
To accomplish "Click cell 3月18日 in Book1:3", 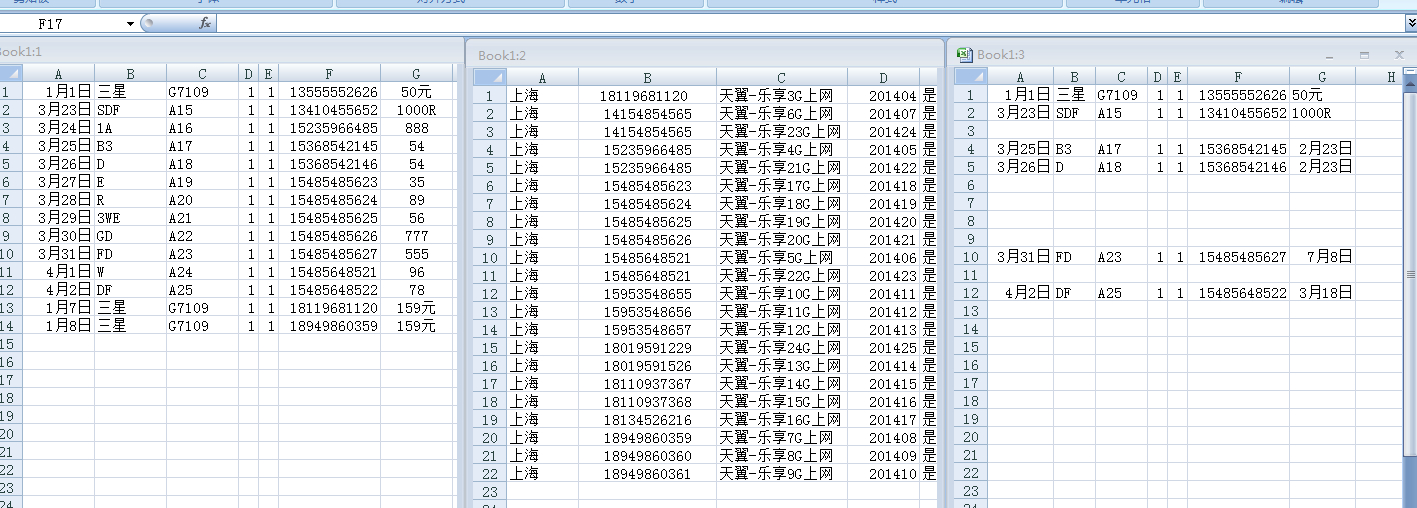I will point(1322,293).
